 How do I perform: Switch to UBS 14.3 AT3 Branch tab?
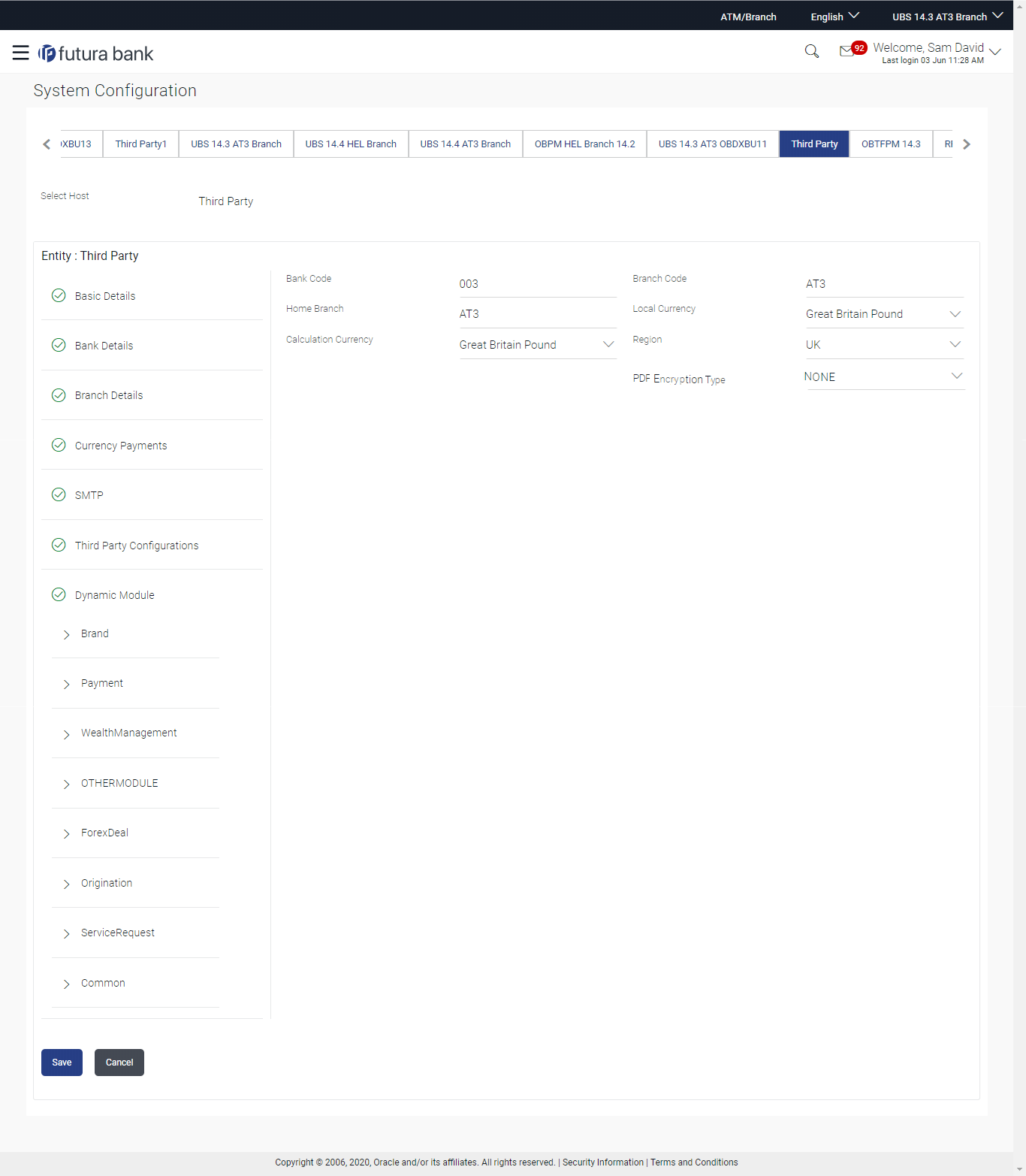236,144
